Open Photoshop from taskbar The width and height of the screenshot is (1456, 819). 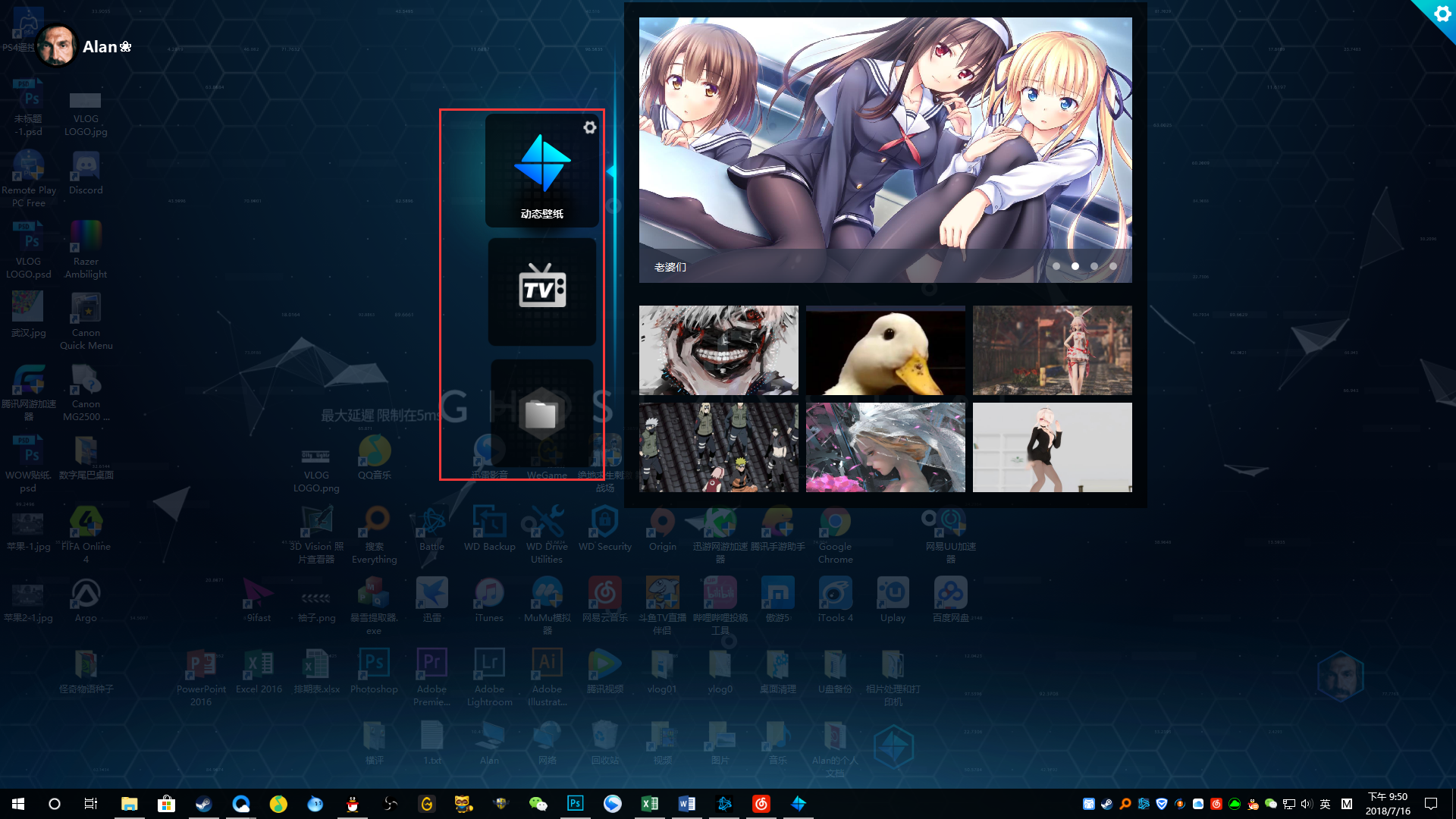tap(575, 804)
